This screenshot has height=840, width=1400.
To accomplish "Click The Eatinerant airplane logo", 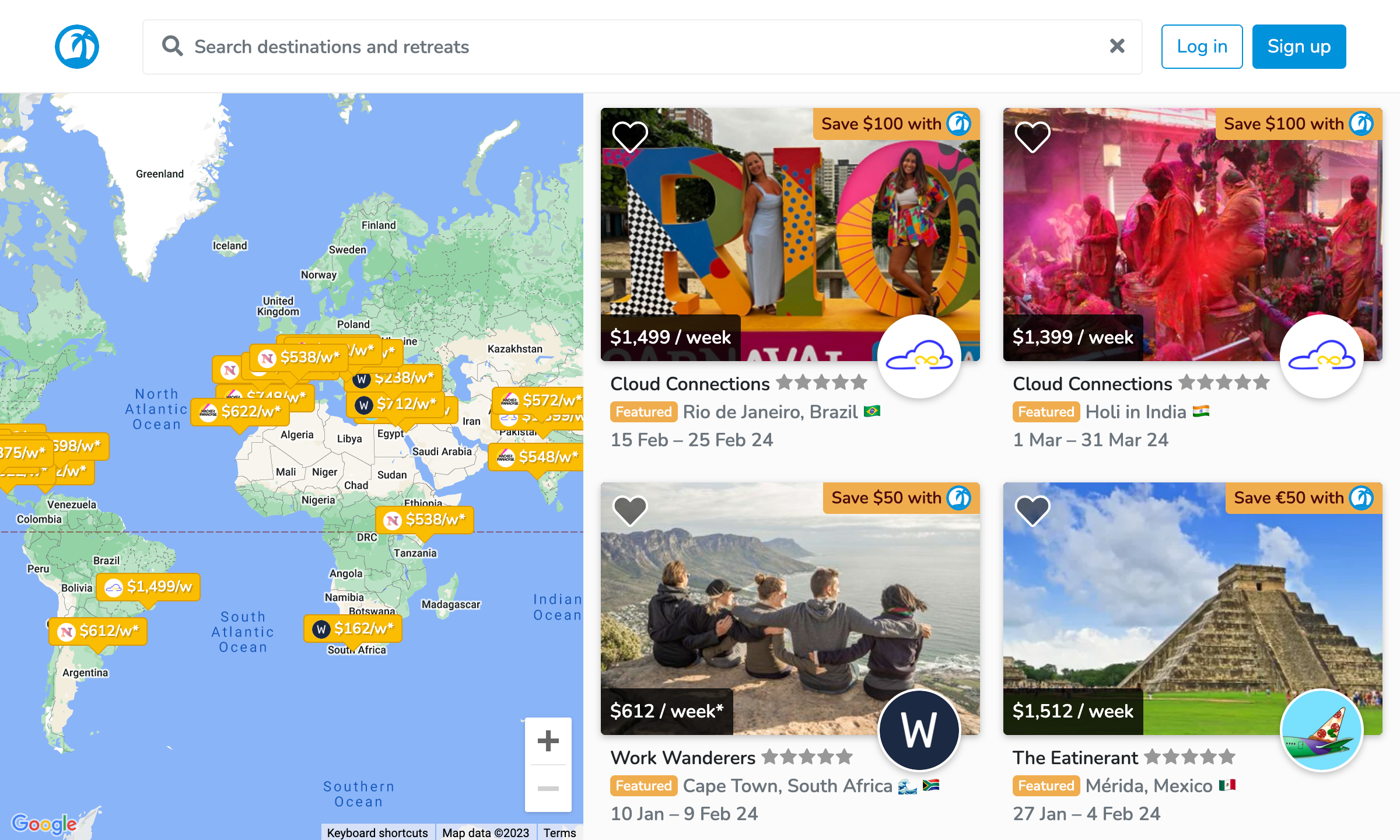I will (x=1322, y=730).
